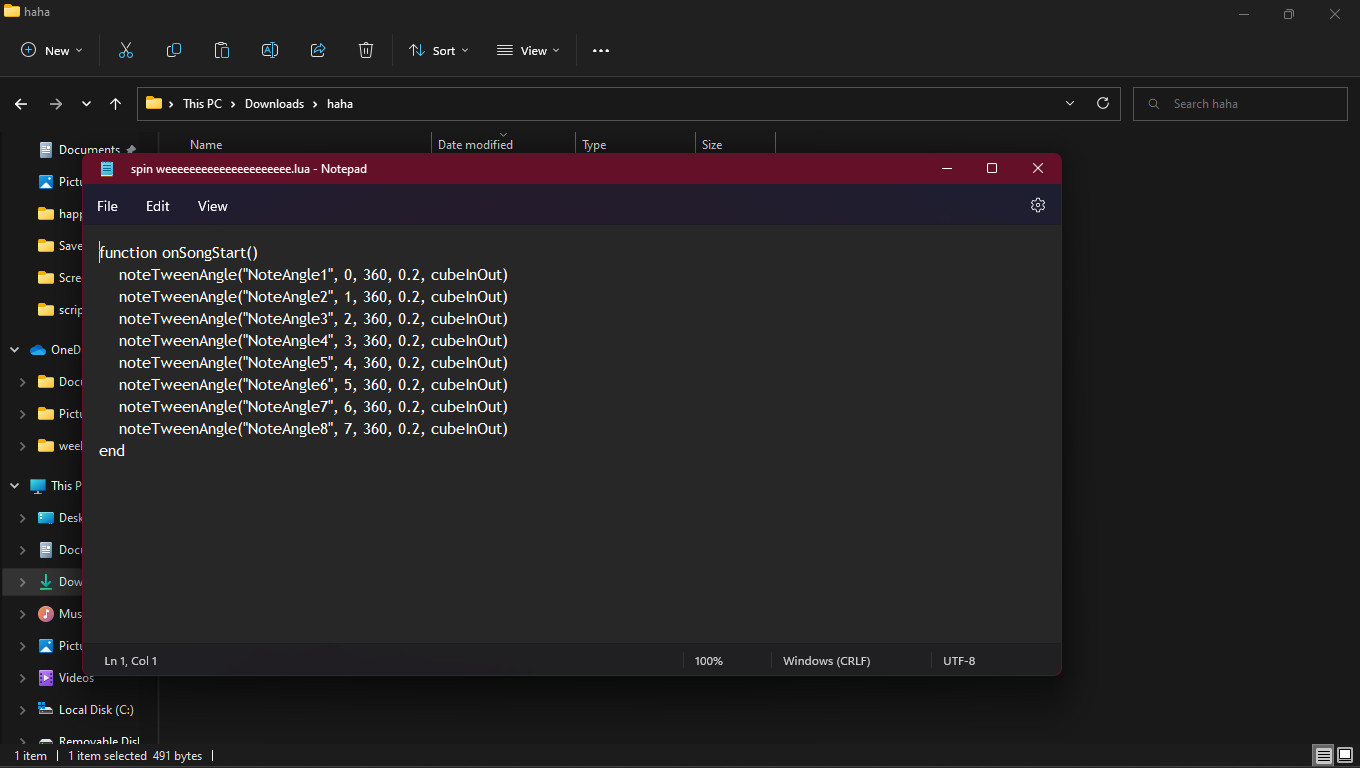Click the Date modified column header
Image resolution: width=1360 pixels, height=768 pixels.
(503, 145)
